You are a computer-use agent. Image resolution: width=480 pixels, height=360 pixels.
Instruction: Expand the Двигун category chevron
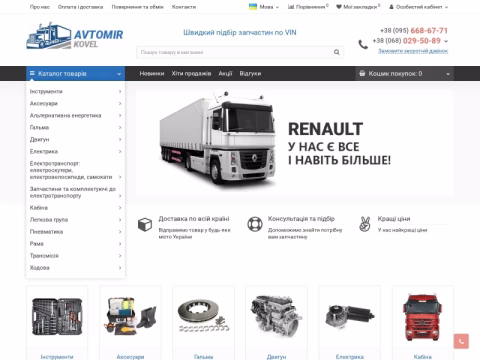pos(120,139)
